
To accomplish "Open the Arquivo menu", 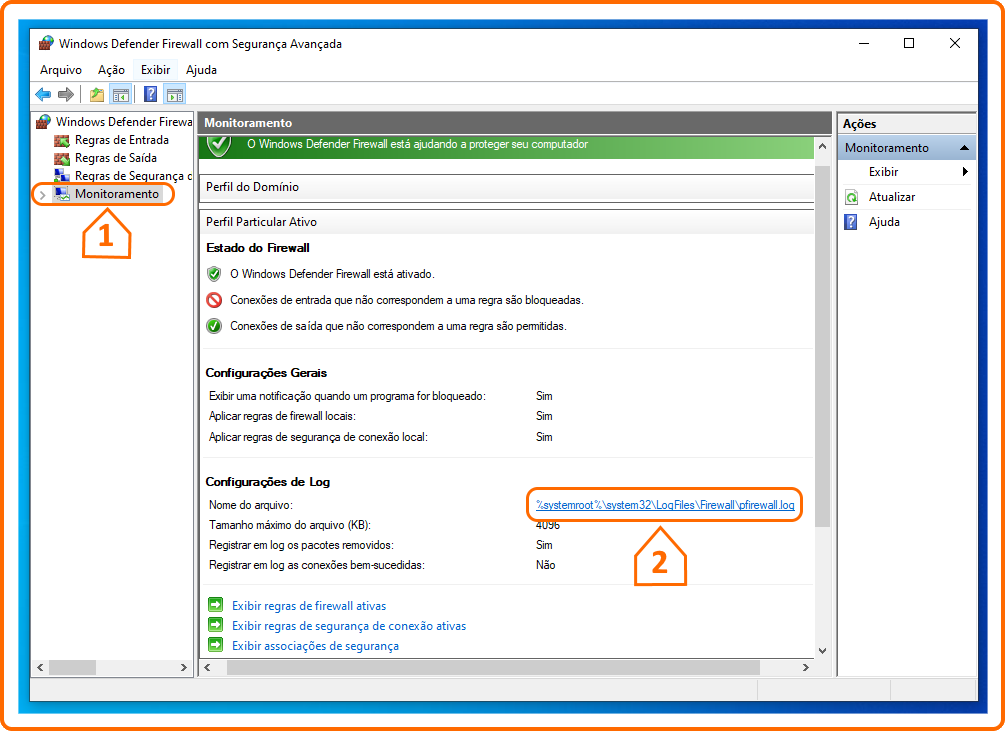I will pos(61,70).
